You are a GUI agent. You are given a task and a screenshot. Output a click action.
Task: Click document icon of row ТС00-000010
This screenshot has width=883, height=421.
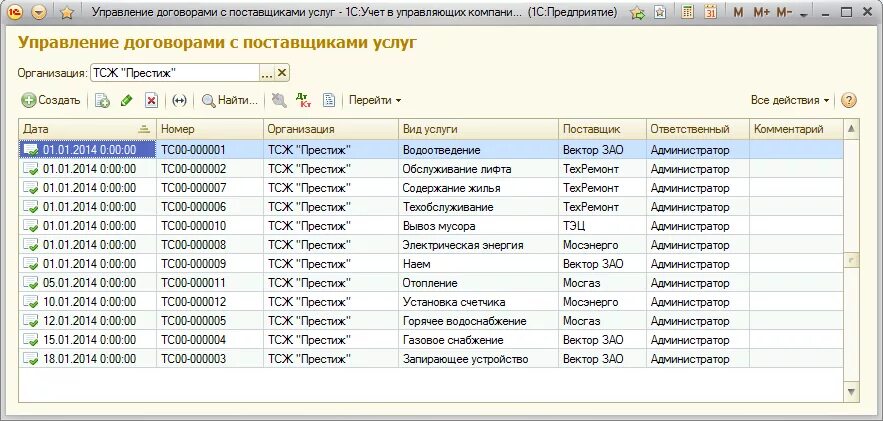[x=30, y=226]
